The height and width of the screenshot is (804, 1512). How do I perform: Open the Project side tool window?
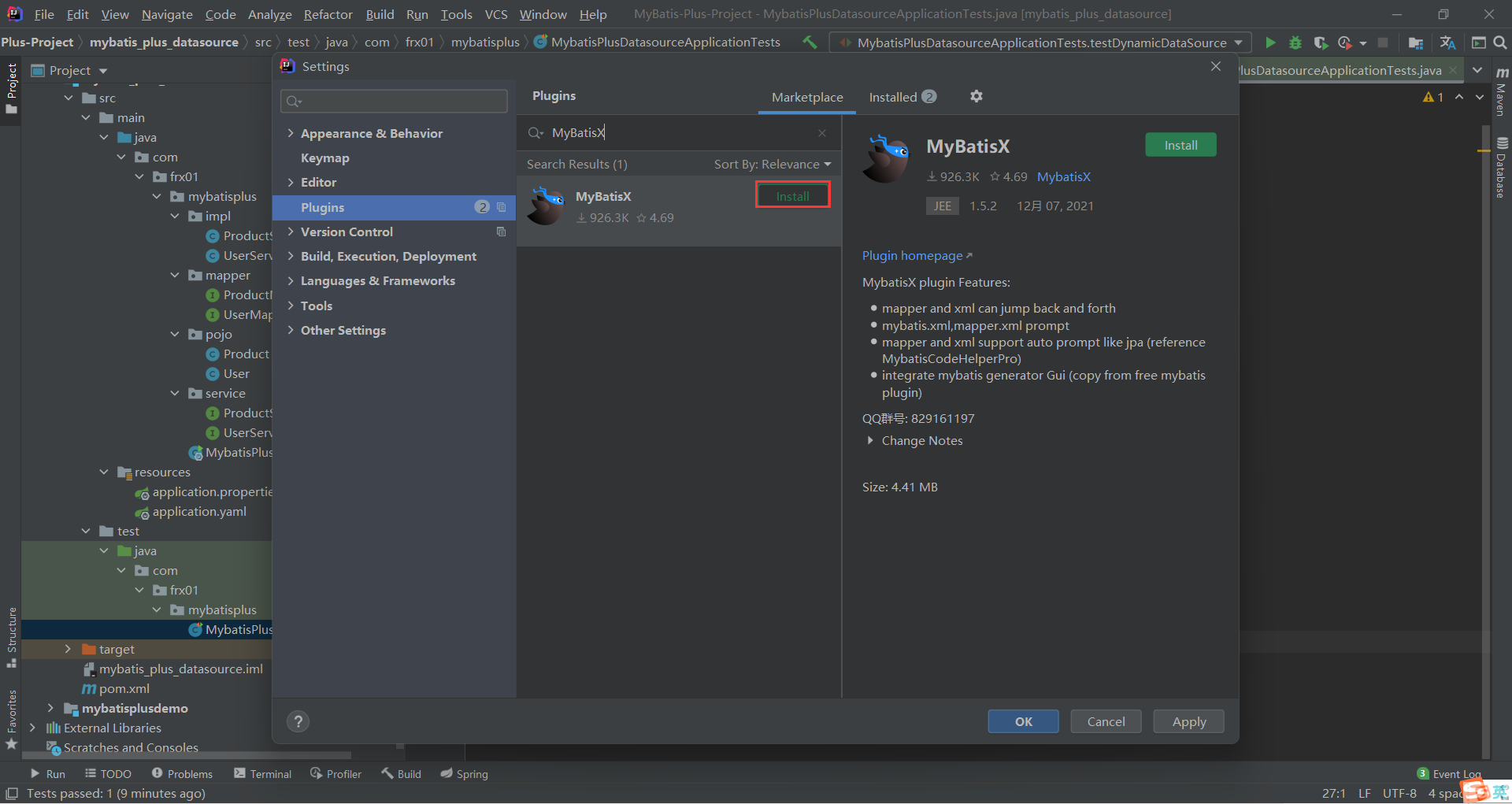click(11, 88)
